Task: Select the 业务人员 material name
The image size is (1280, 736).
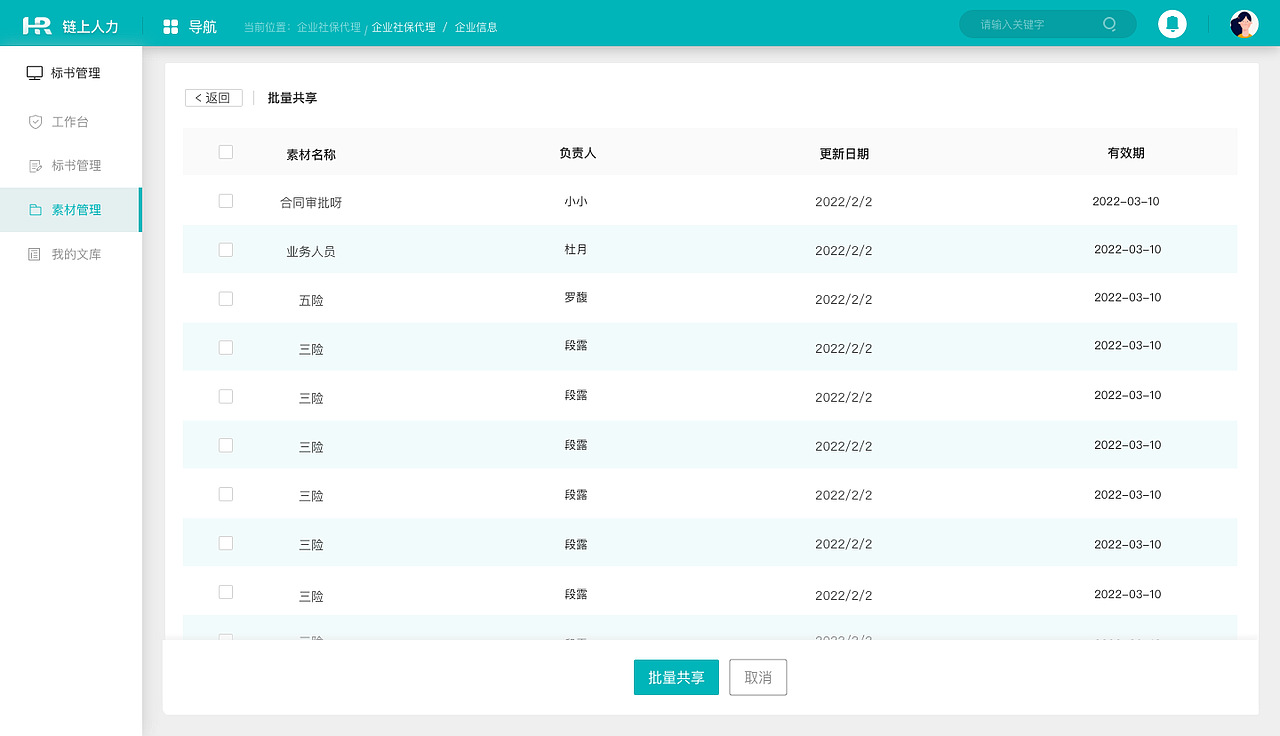Action: click(311, 252)
